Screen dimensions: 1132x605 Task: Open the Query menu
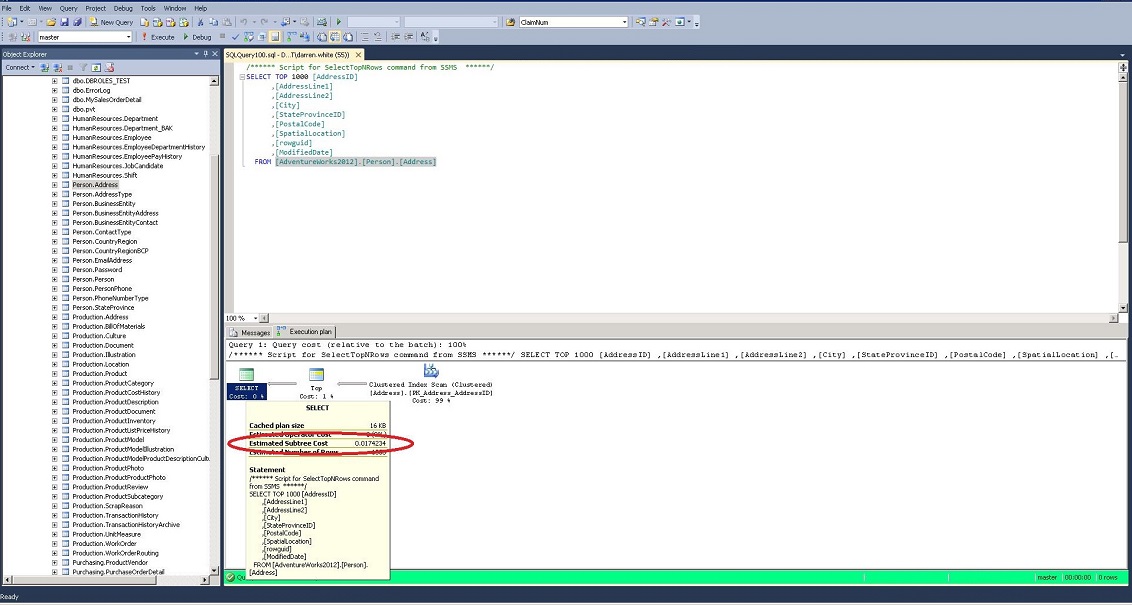pyautogui.click(x=68, y=7)
